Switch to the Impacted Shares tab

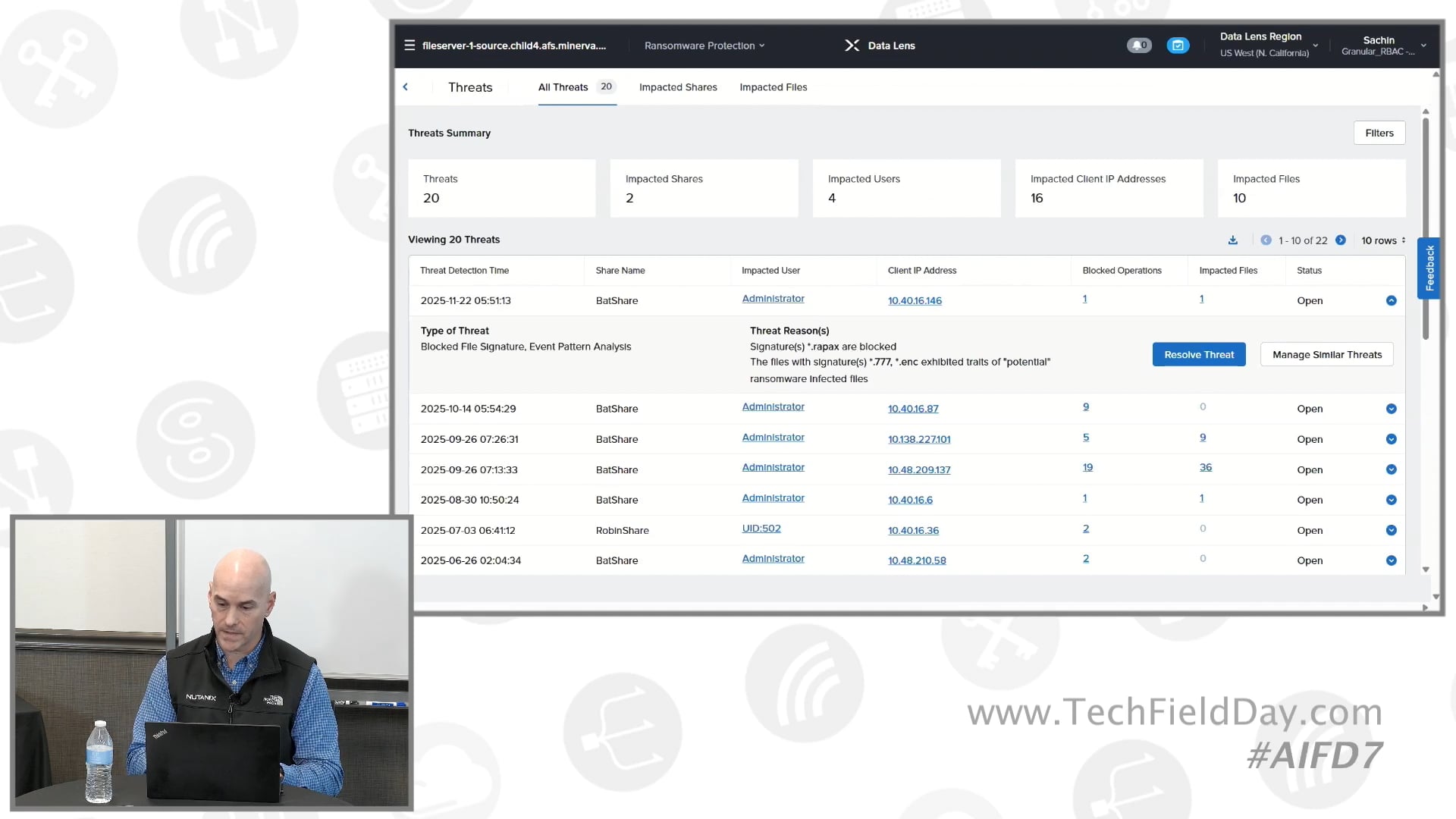click(x=677, y=86)
